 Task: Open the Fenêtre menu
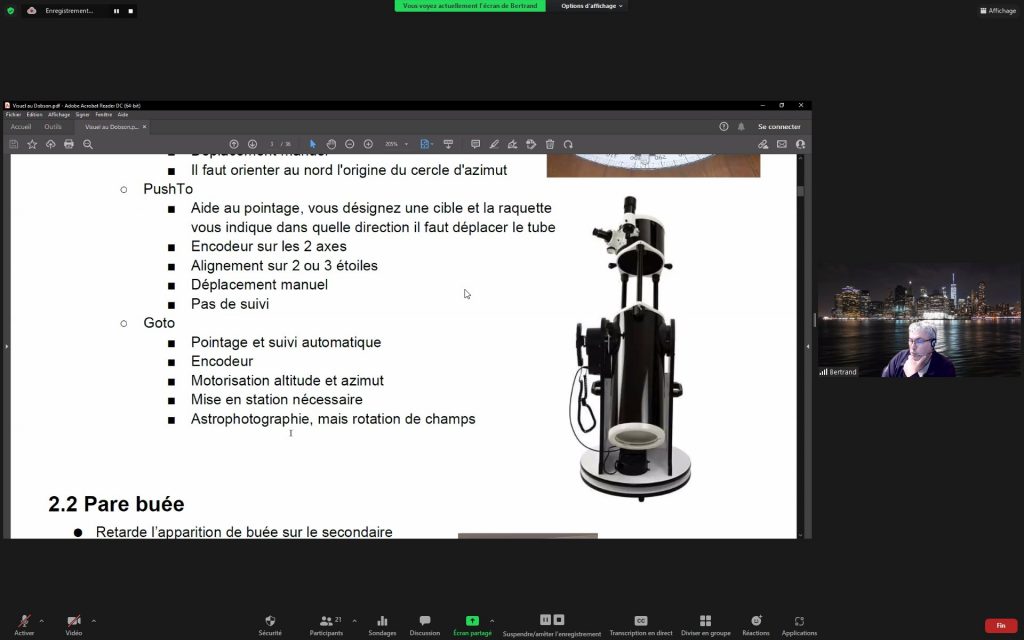tap(104, 115)
